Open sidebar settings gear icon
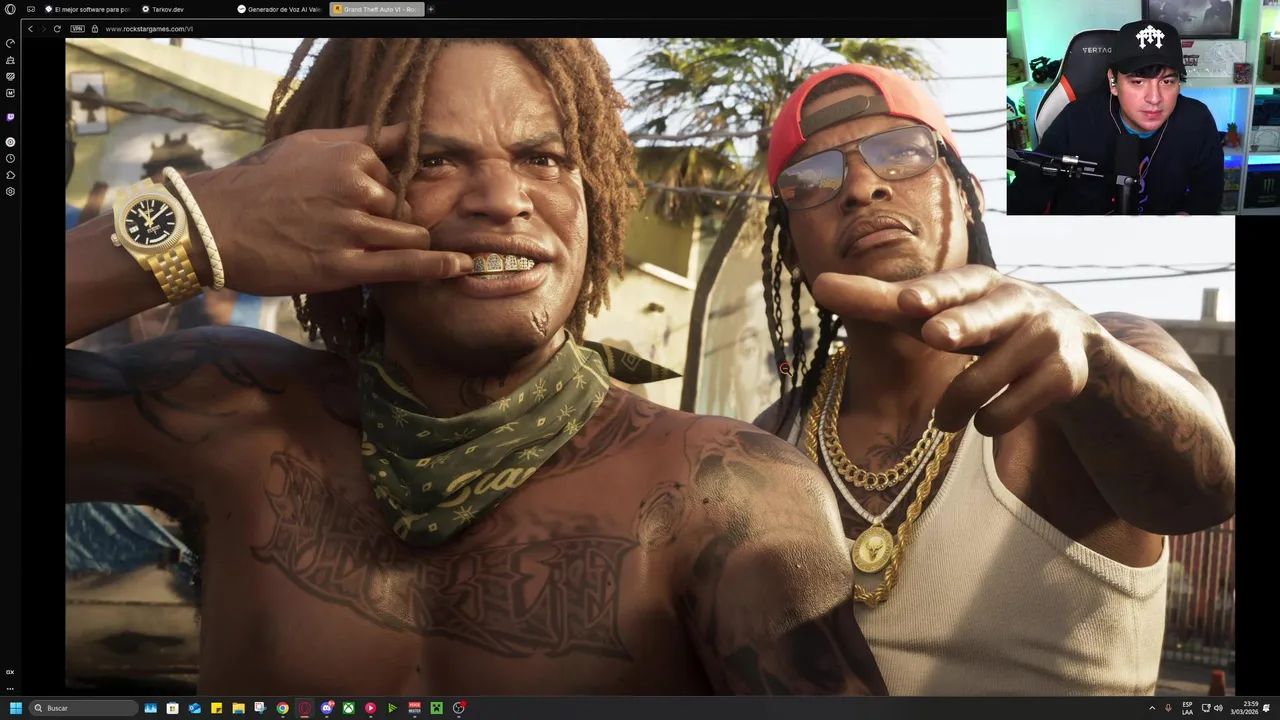Viewport: 1280px width, 720px height. 10,191
